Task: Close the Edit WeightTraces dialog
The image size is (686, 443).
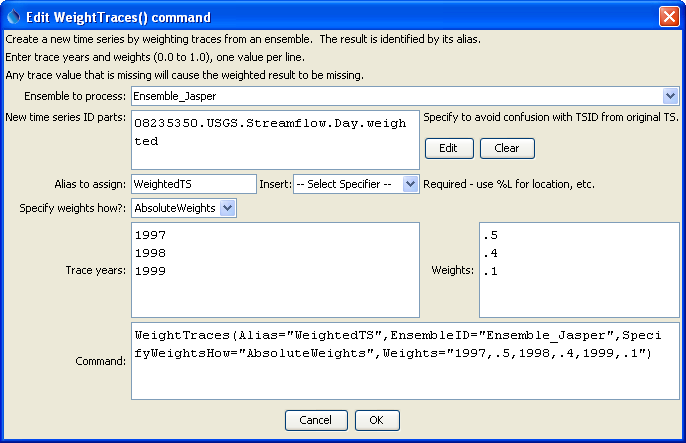Action: pyautogui.click(x=668, y=15)
